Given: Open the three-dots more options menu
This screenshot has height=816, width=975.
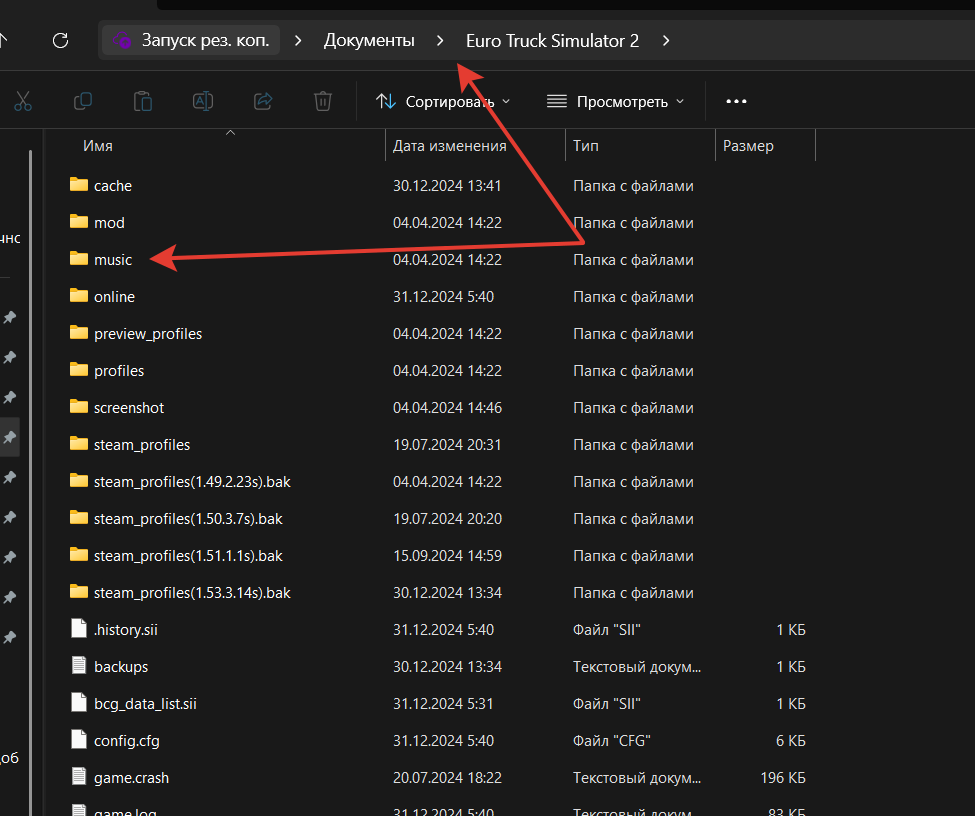Looking at the screenshot, I should pos(736,101).
